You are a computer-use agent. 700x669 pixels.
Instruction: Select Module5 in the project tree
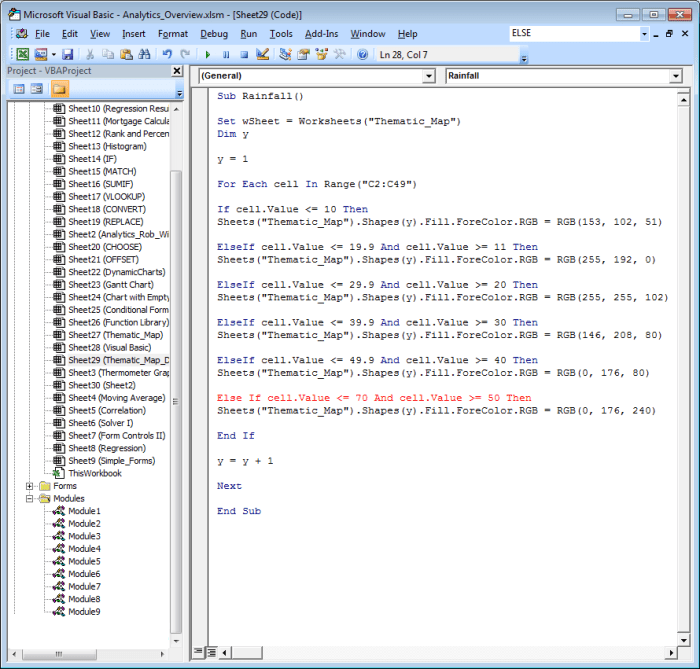tap(84, 561)
